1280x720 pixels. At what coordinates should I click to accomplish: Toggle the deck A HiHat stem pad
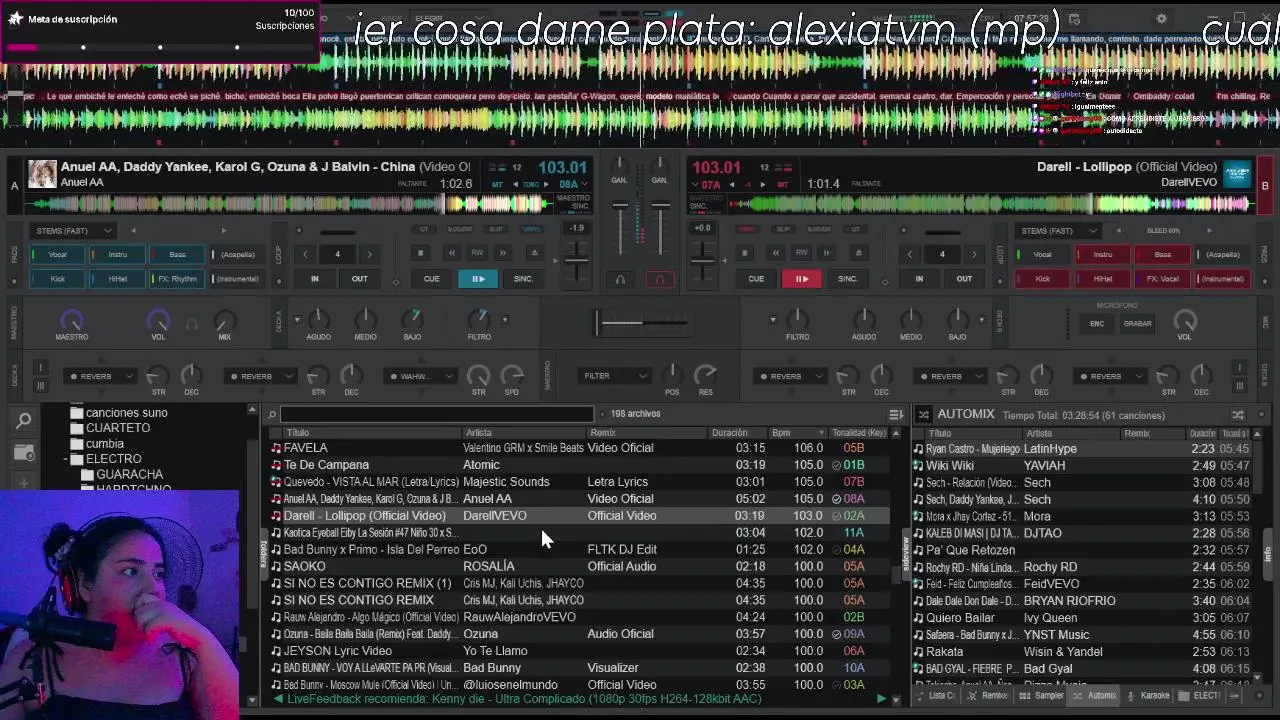(118, 279)
